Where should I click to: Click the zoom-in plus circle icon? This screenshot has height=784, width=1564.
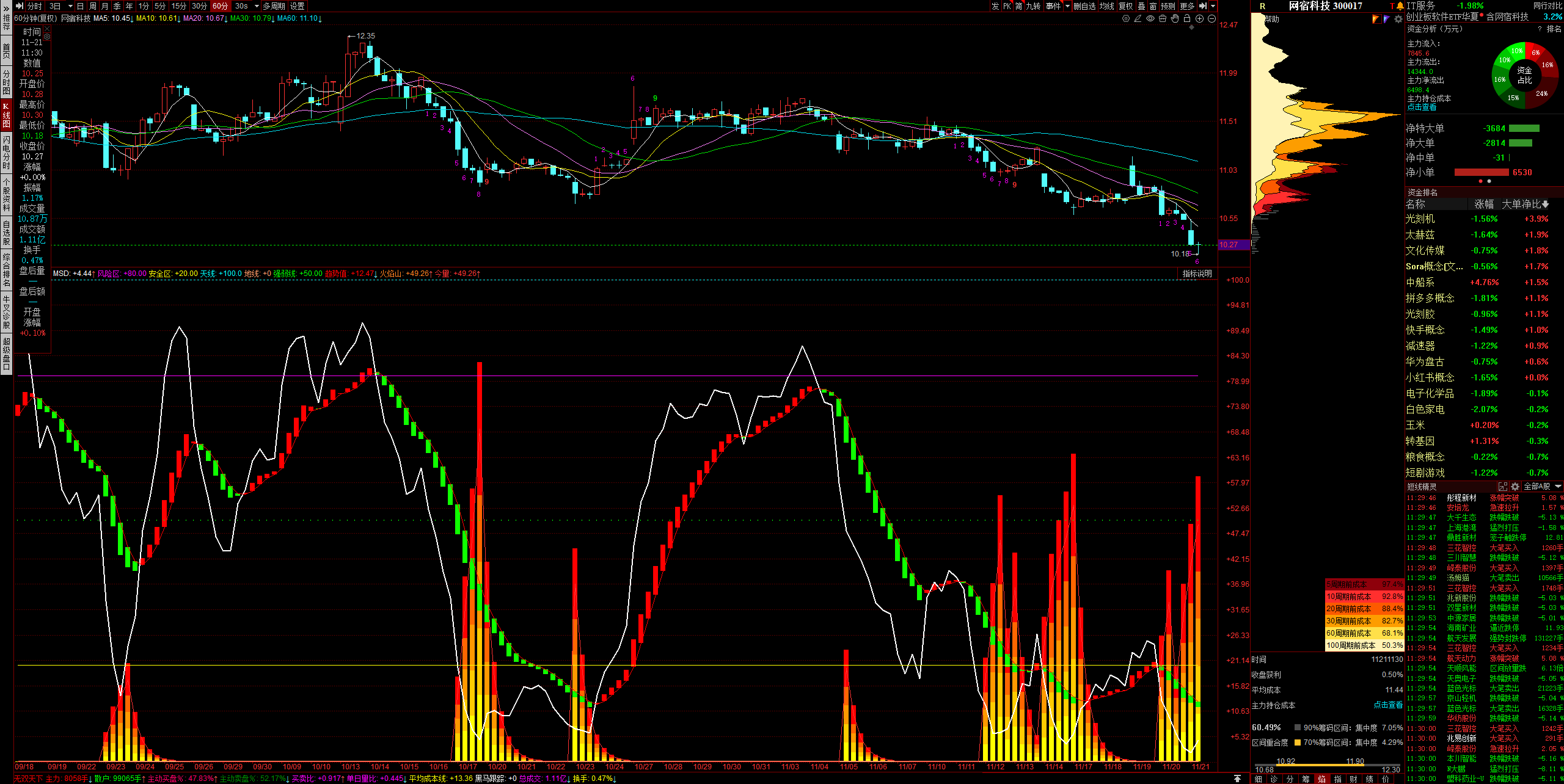tap(1199, 18)
